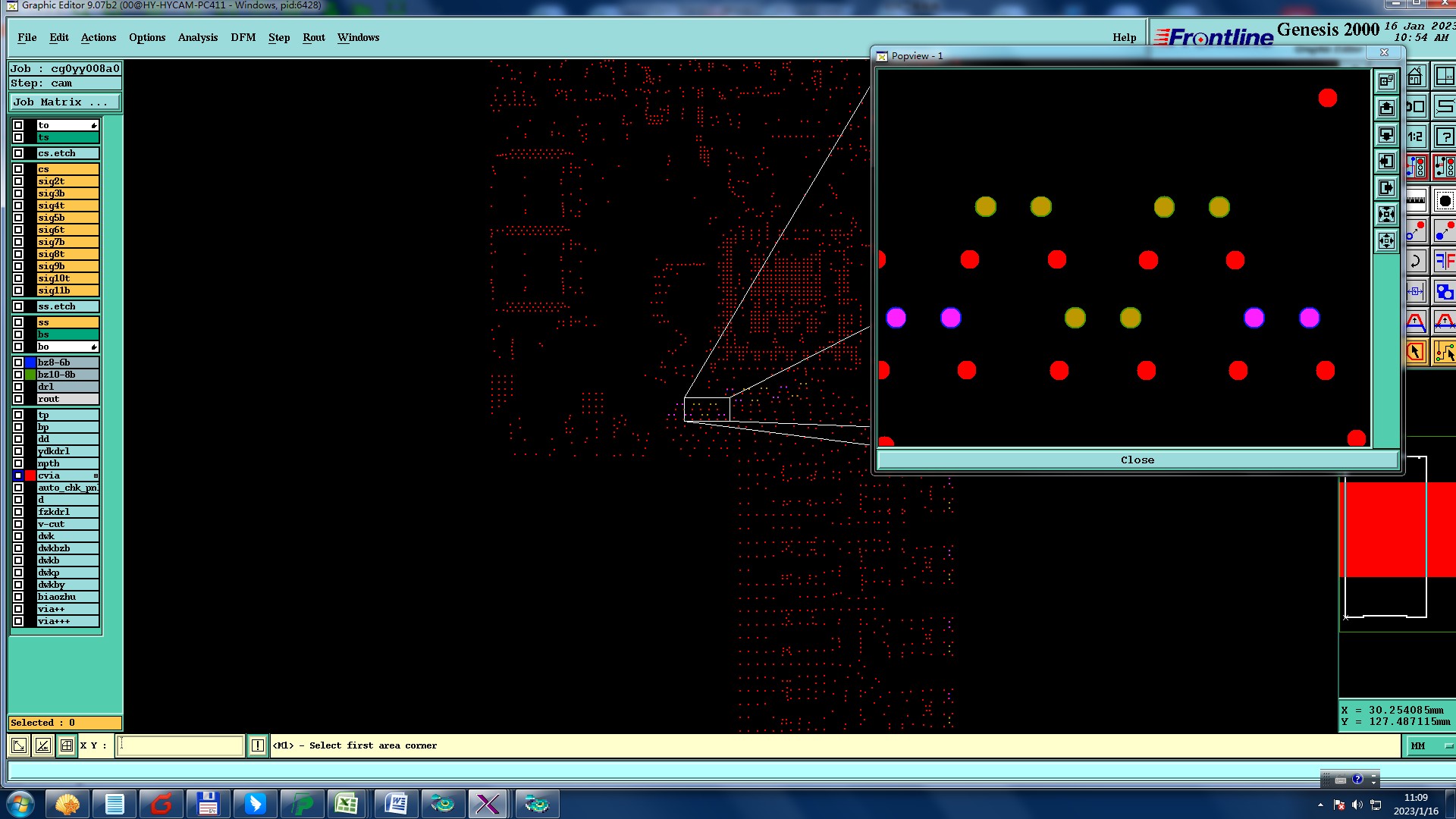Select the area select pointer tool

[x=1416, y=352]
